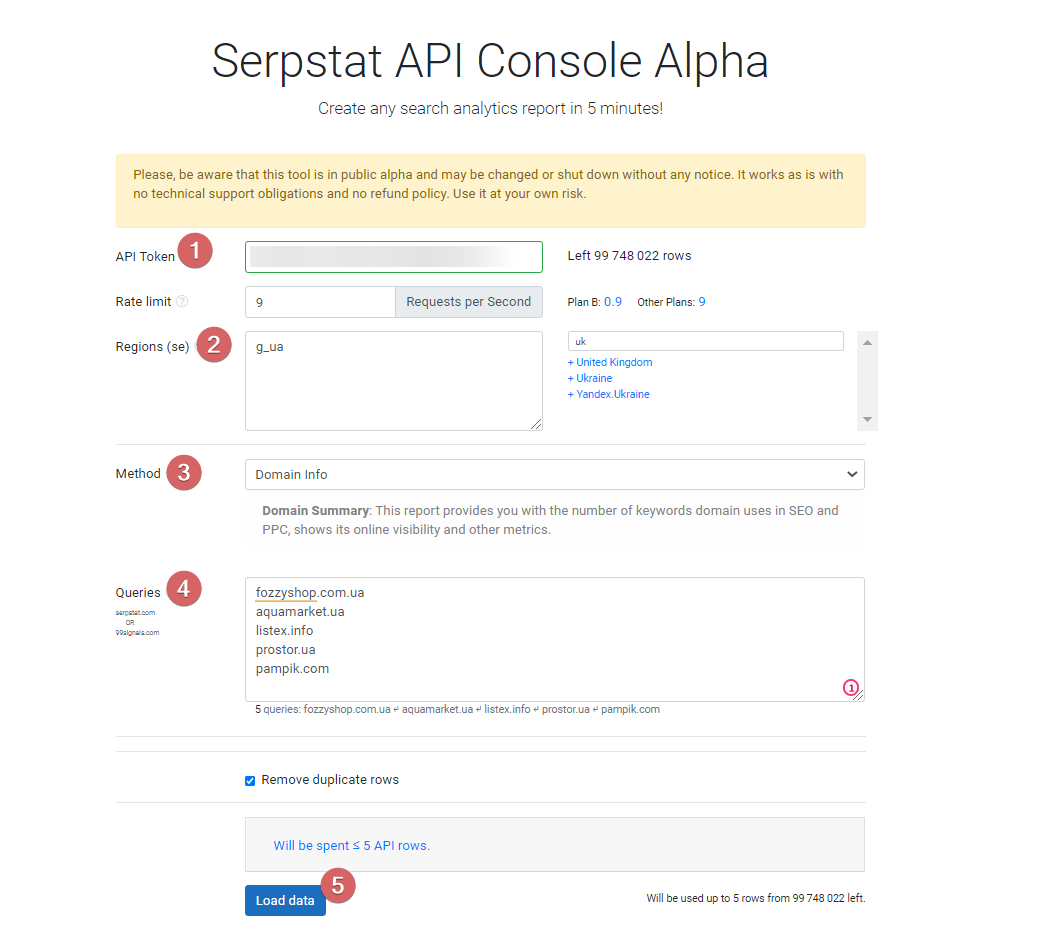Screen dimensions: 1045x928
Task: Add United Kingdom region
Action: point(613,362)
